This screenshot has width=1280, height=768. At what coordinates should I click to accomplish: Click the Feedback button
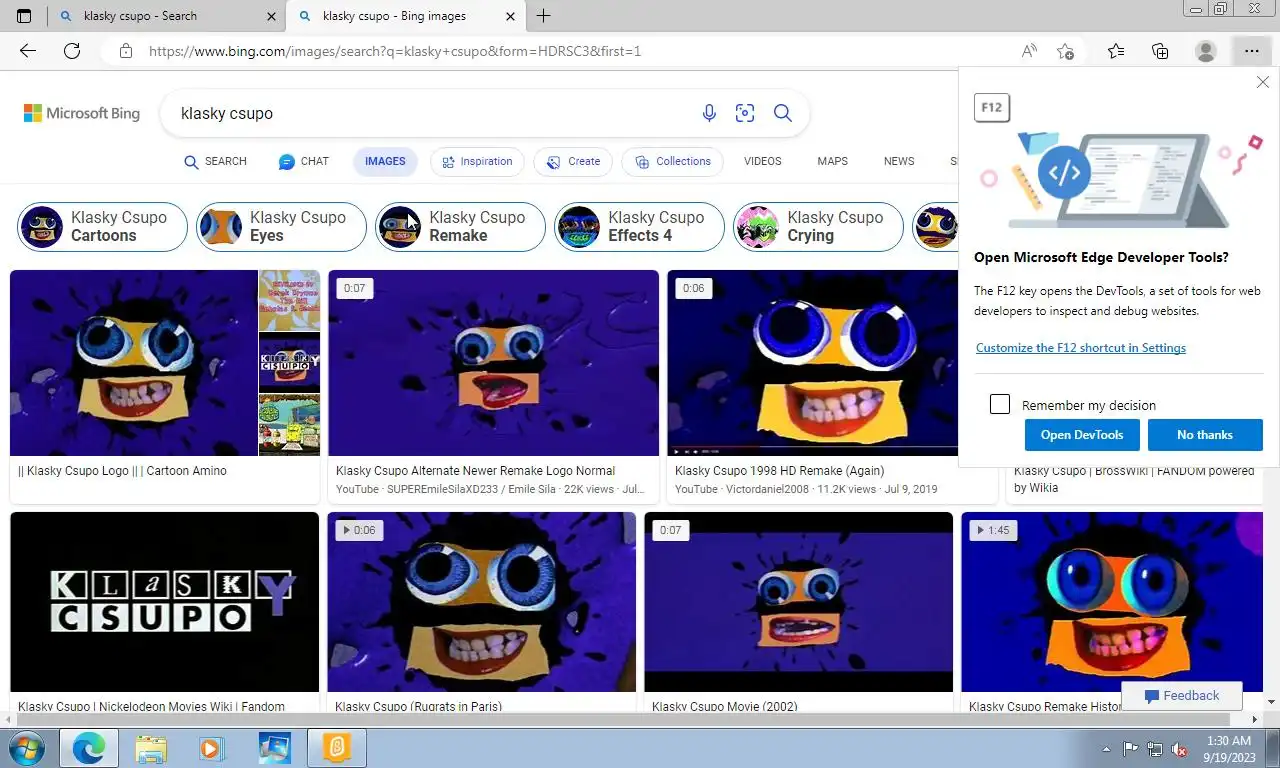(x=1182, y=695)
